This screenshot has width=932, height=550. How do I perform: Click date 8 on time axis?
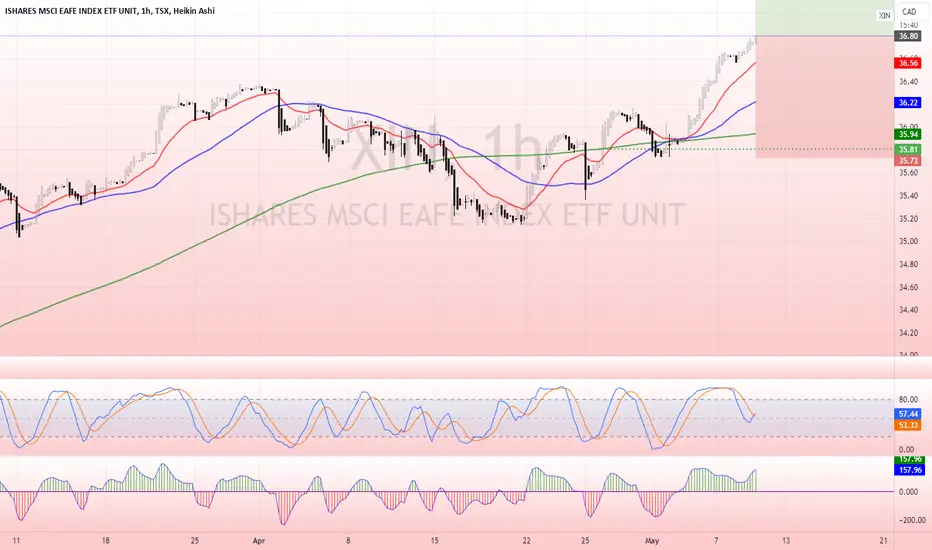coord(348,540)
